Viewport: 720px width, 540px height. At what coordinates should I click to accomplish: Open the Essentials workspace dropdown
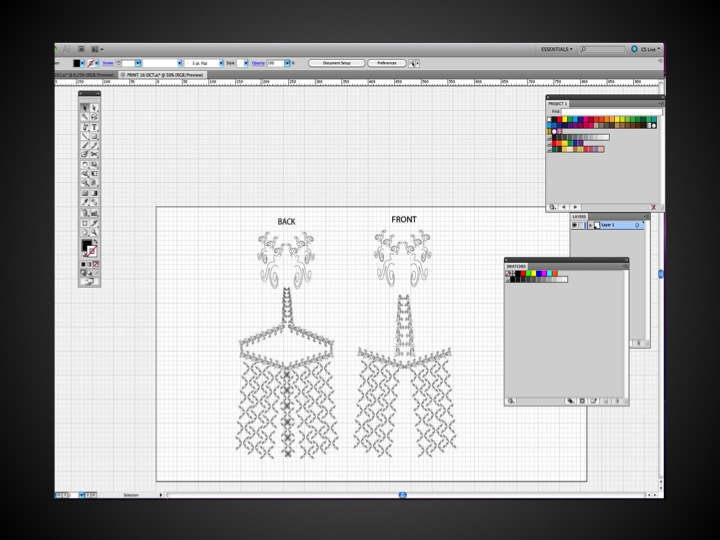[x=557, y=49]
